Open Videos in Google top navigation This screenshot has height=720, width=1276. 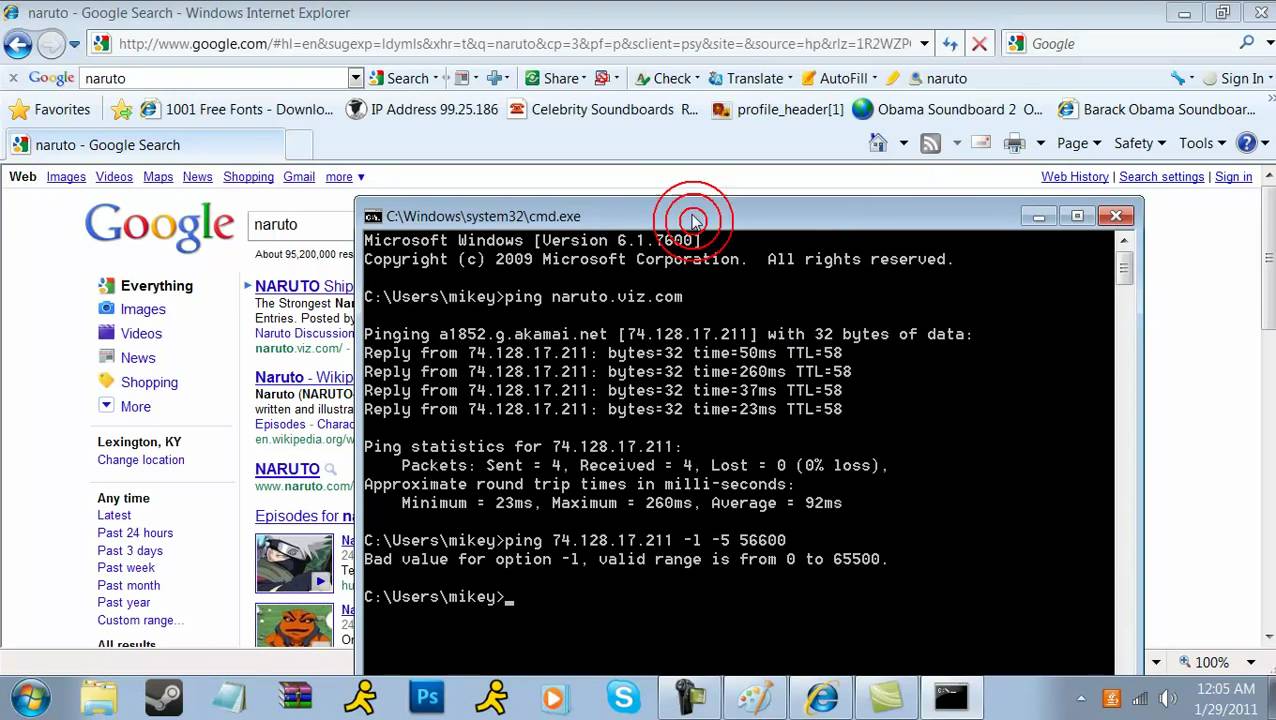click(x=114, y=177)
